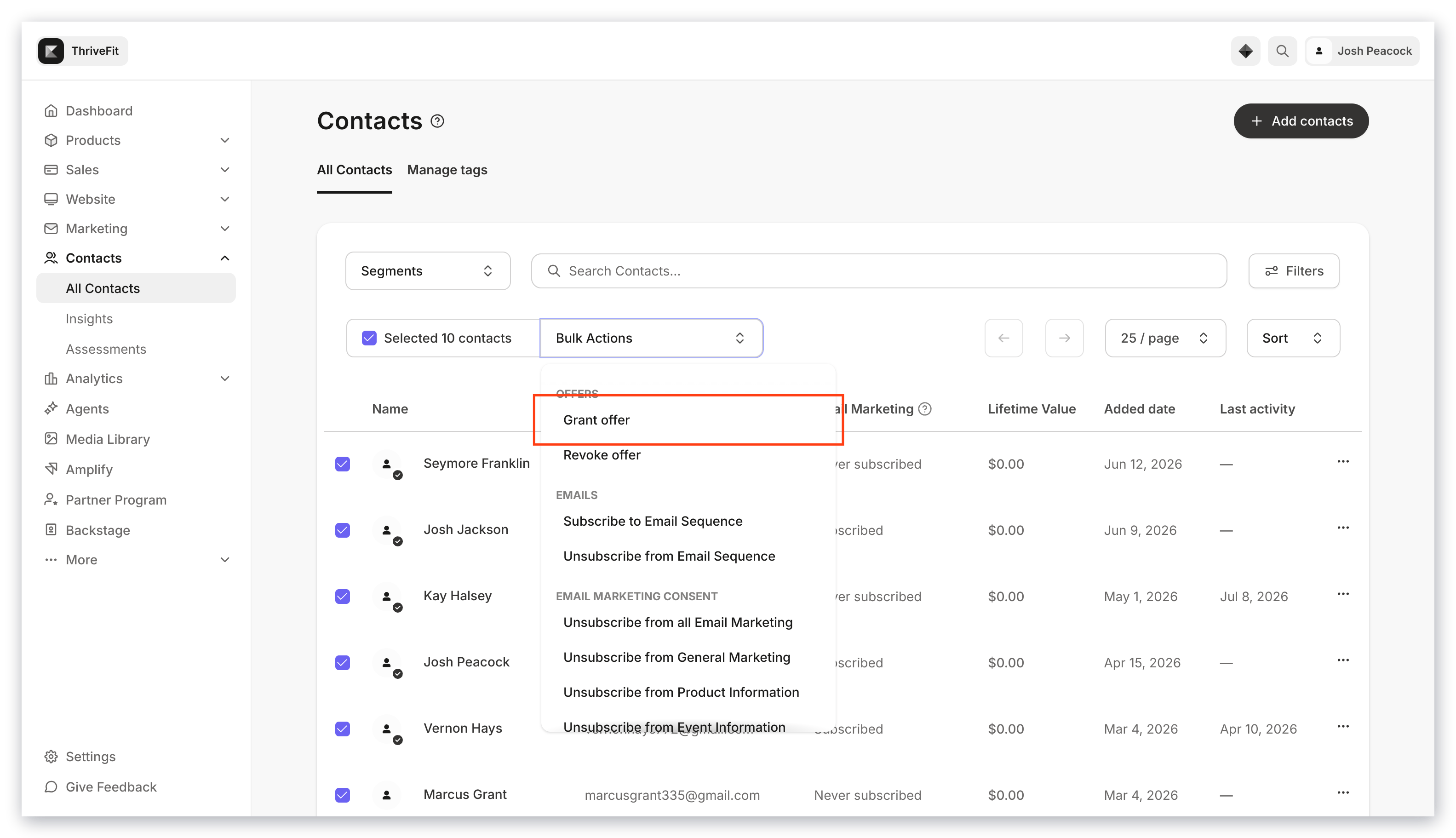Change the 25 / page dropdown
Image resolution: width=1456 pixels, height=838 pixels.
pos(1165,338)
